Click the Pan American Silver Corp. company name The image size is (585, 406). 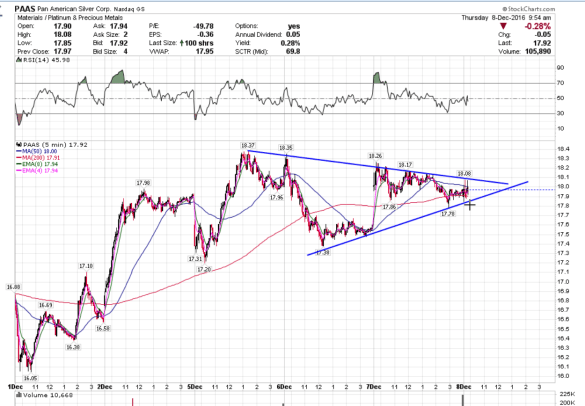74,9
